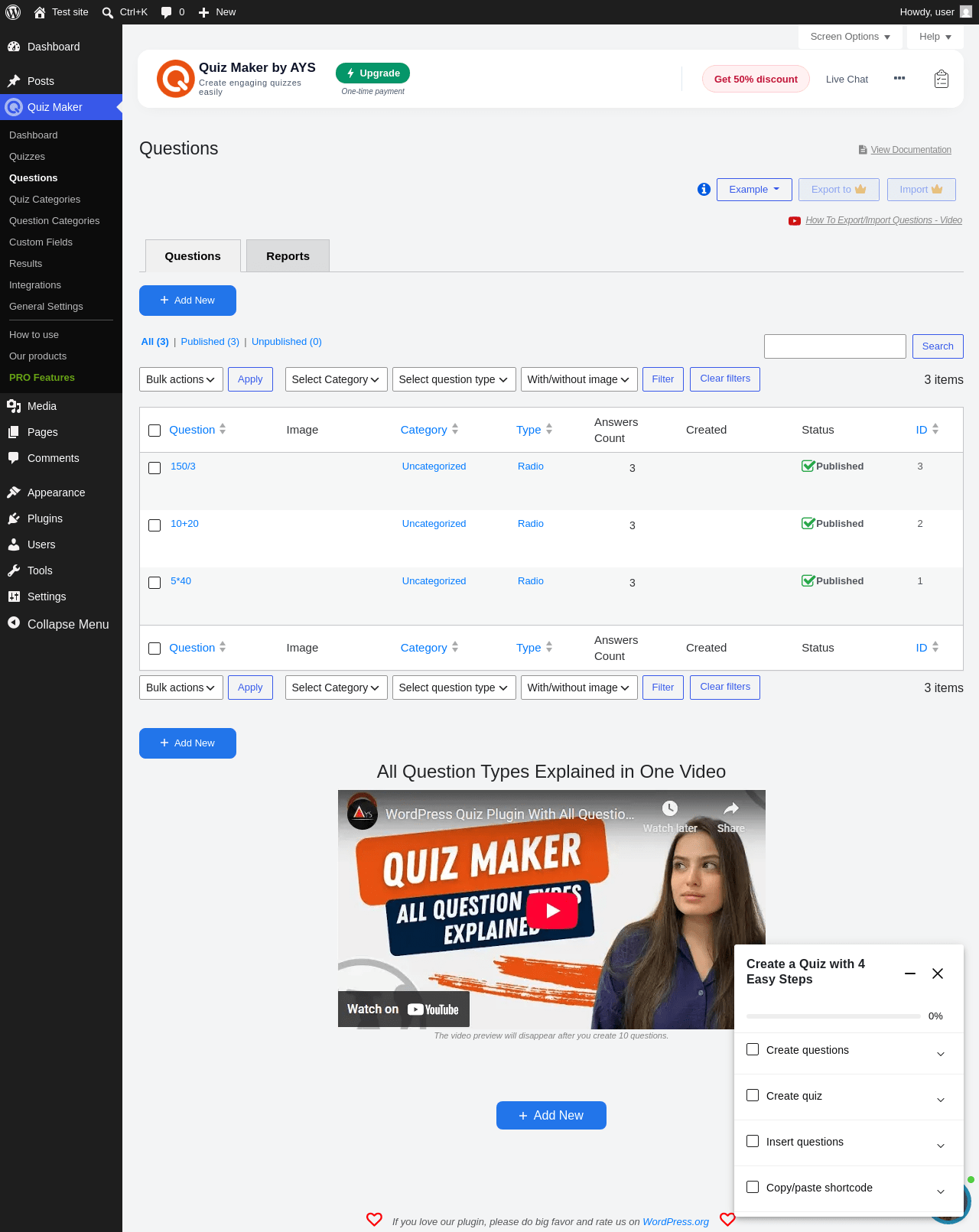Open the Ctrl+K search icon
979x1232 pixels.
pos(108,12)
